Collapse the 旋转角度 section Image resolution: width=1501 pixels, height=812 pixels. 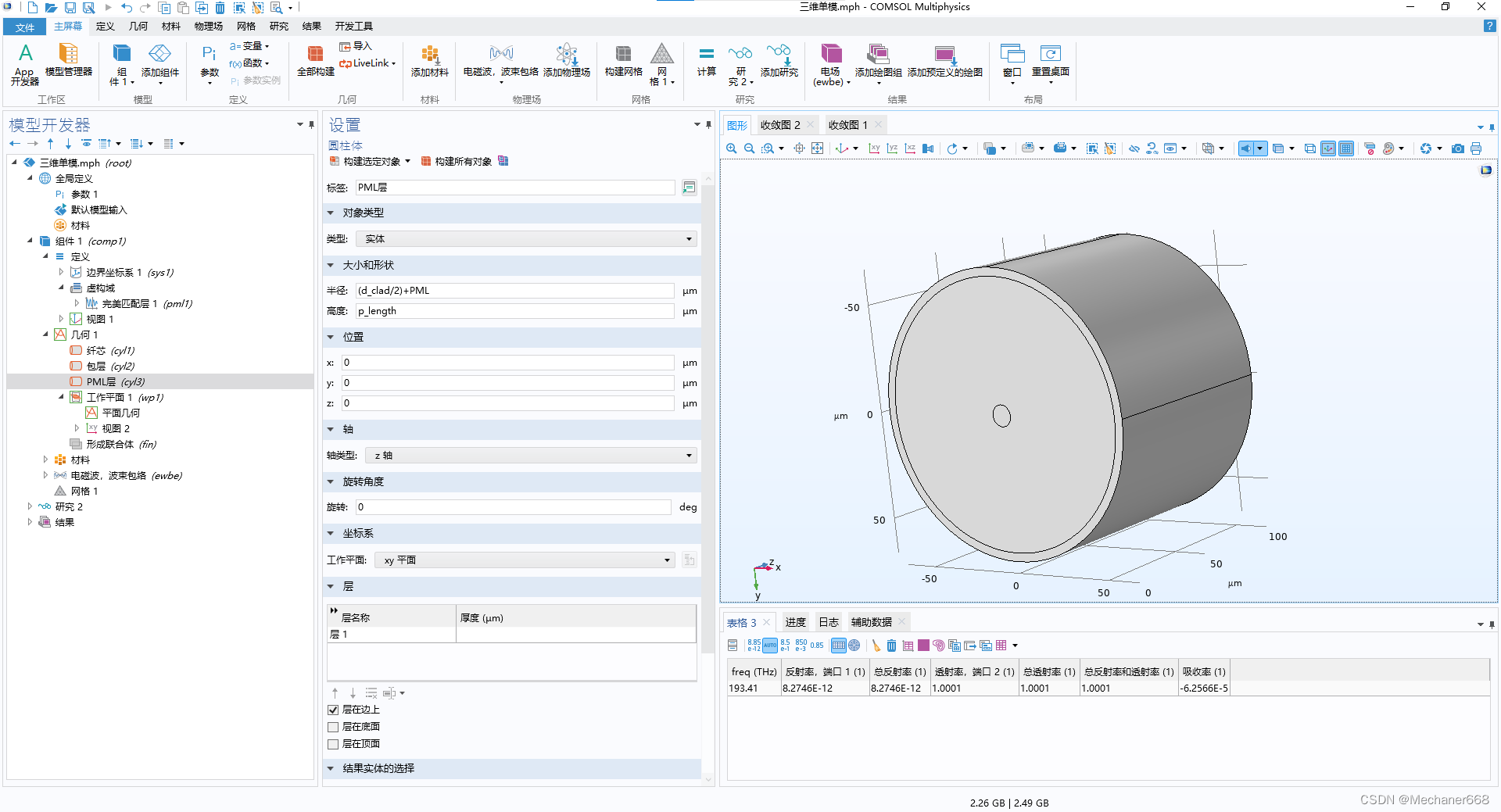coord(331,482)
